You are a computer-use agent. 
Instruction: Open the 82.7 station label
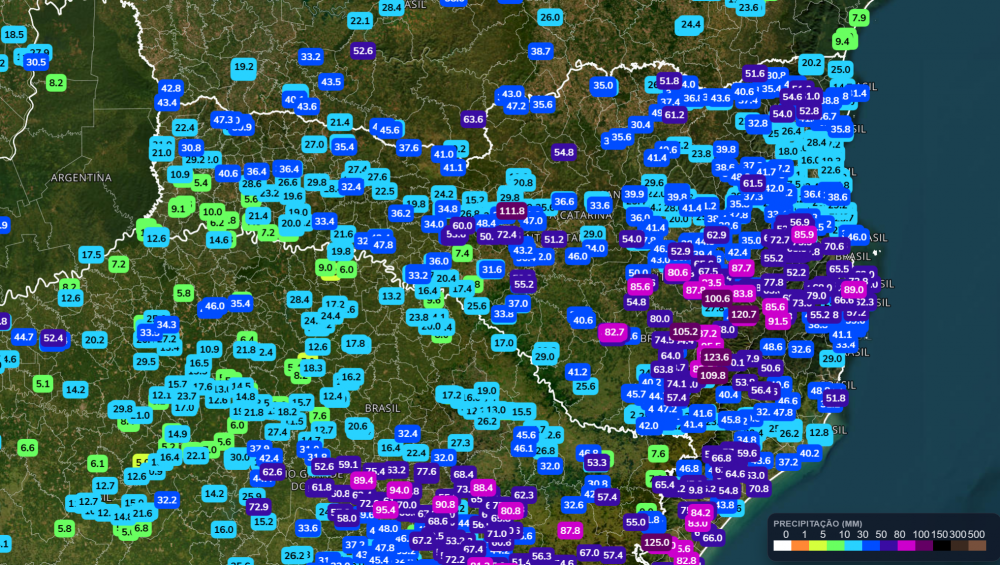click(614, 332)
